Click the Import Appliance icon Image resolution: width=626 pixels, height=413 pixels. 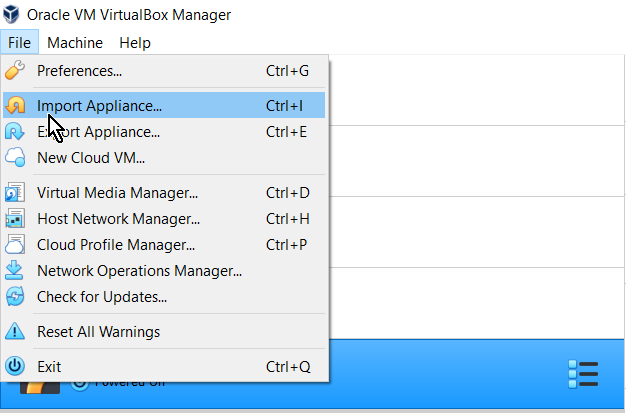(x=15, y=105)
